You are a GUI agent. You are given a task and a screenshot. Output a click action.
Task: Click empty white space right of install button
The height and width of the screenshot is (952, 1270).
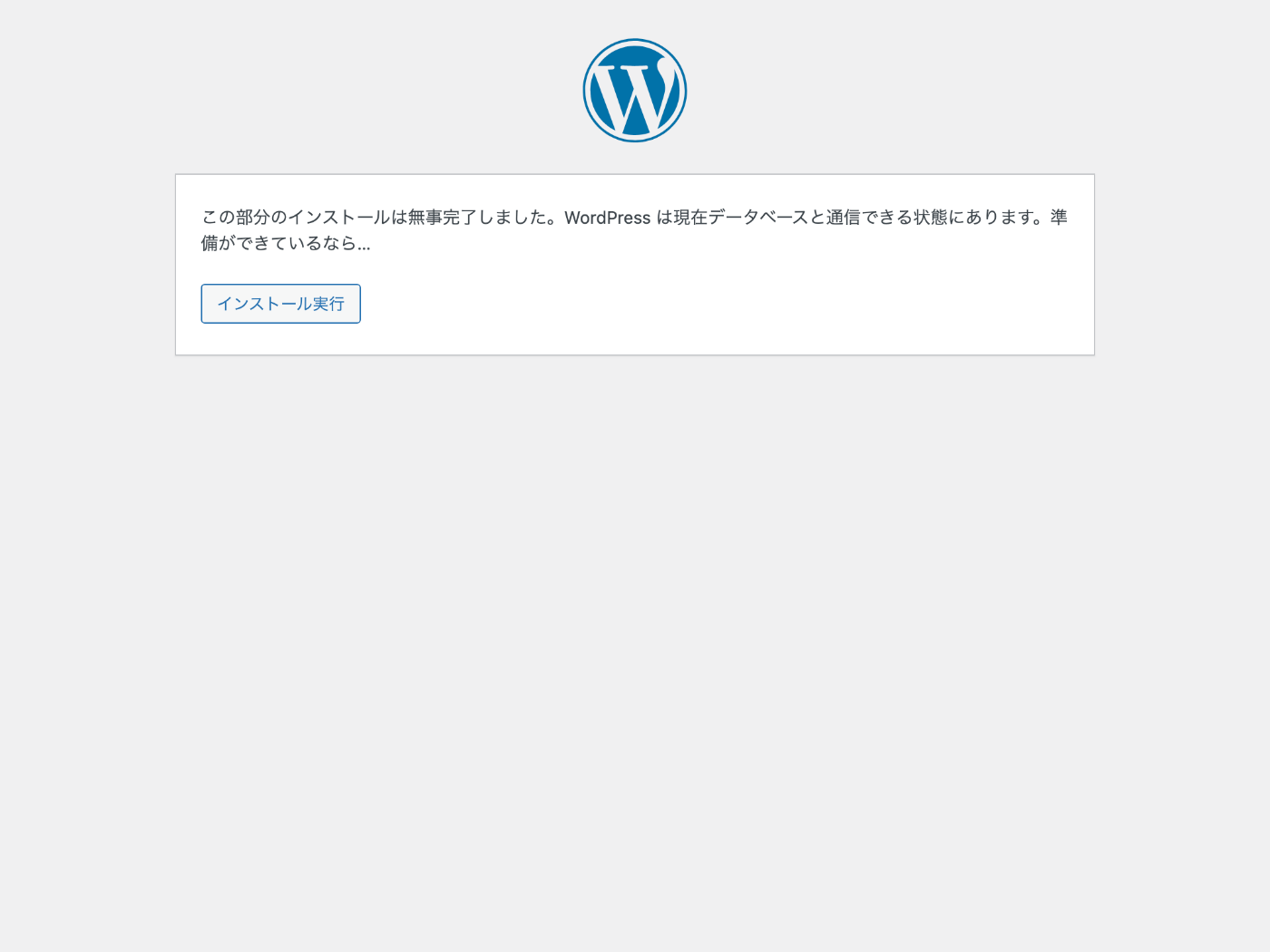(726, 304)
